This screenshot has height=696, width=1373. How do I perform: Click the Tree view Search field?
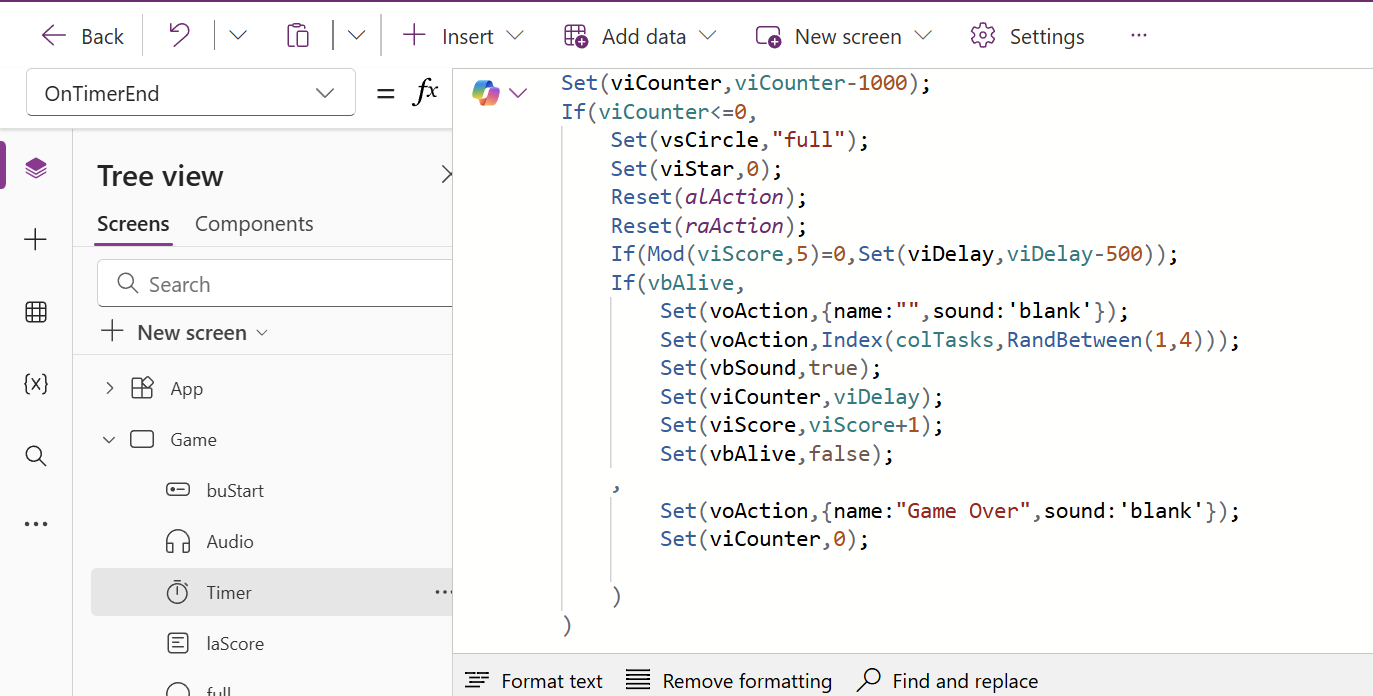[275, 284]
